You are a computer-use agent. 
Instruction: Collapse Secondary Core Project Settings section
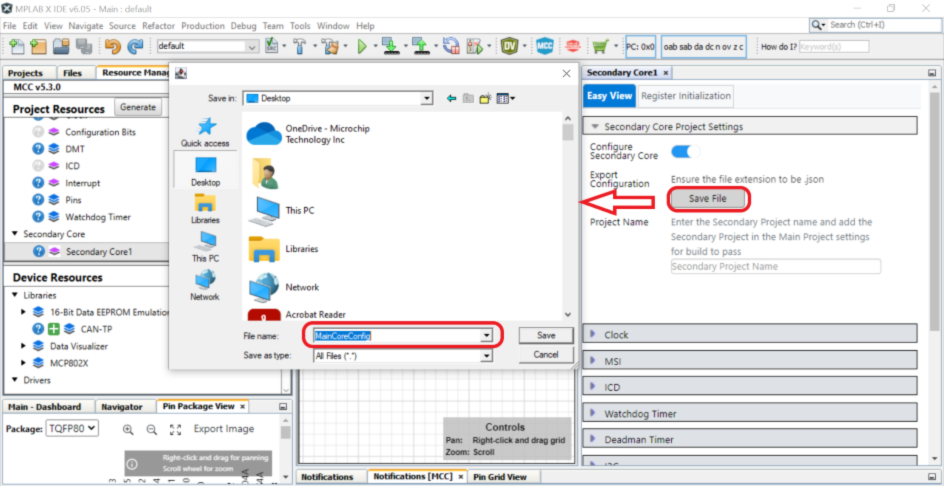pyautogui.click(x=750, y=126)
